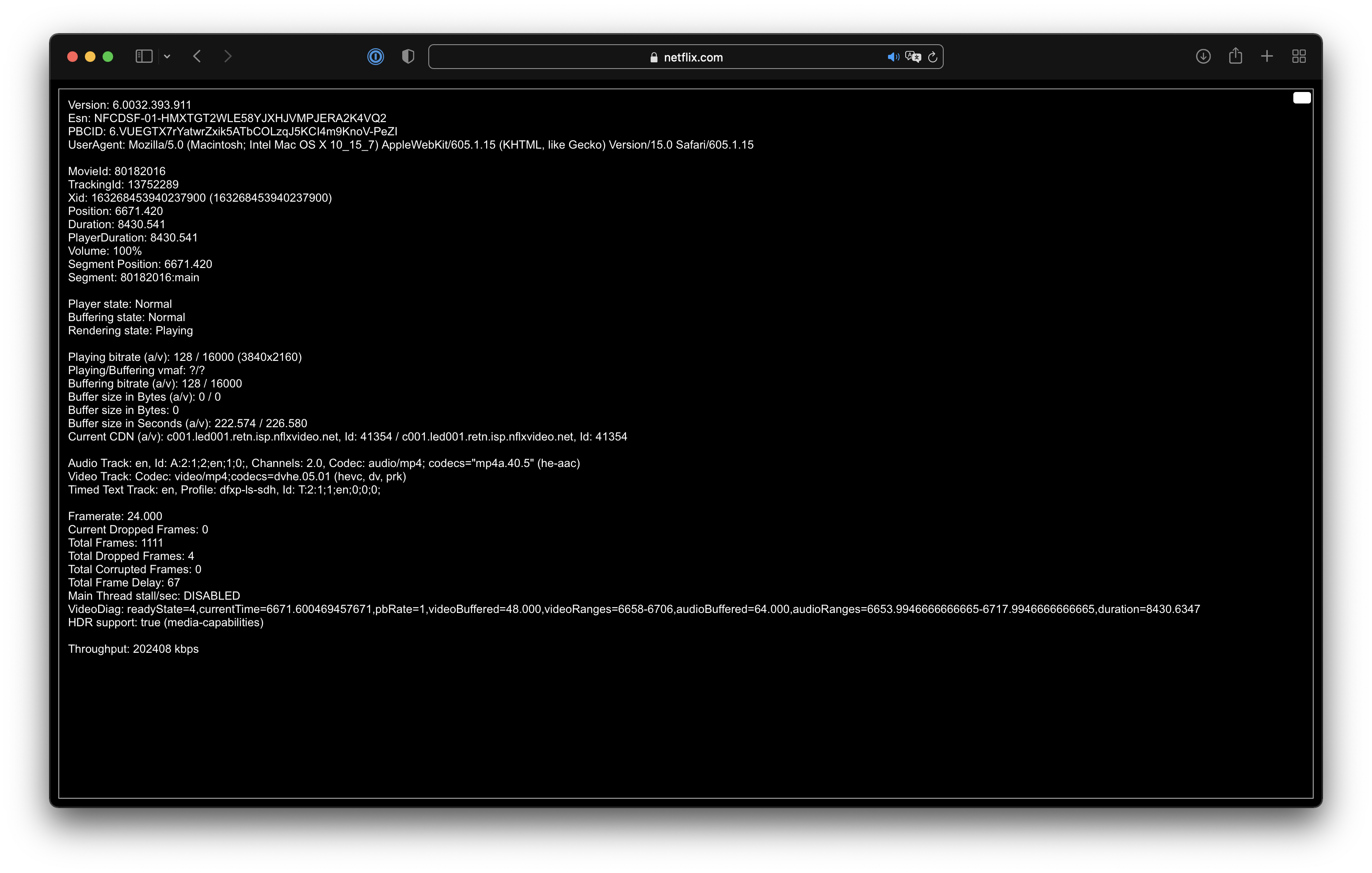Click the TrackingId 13752289 line
This screenshot has height=873, width=1372.
(x=123, y=184)
